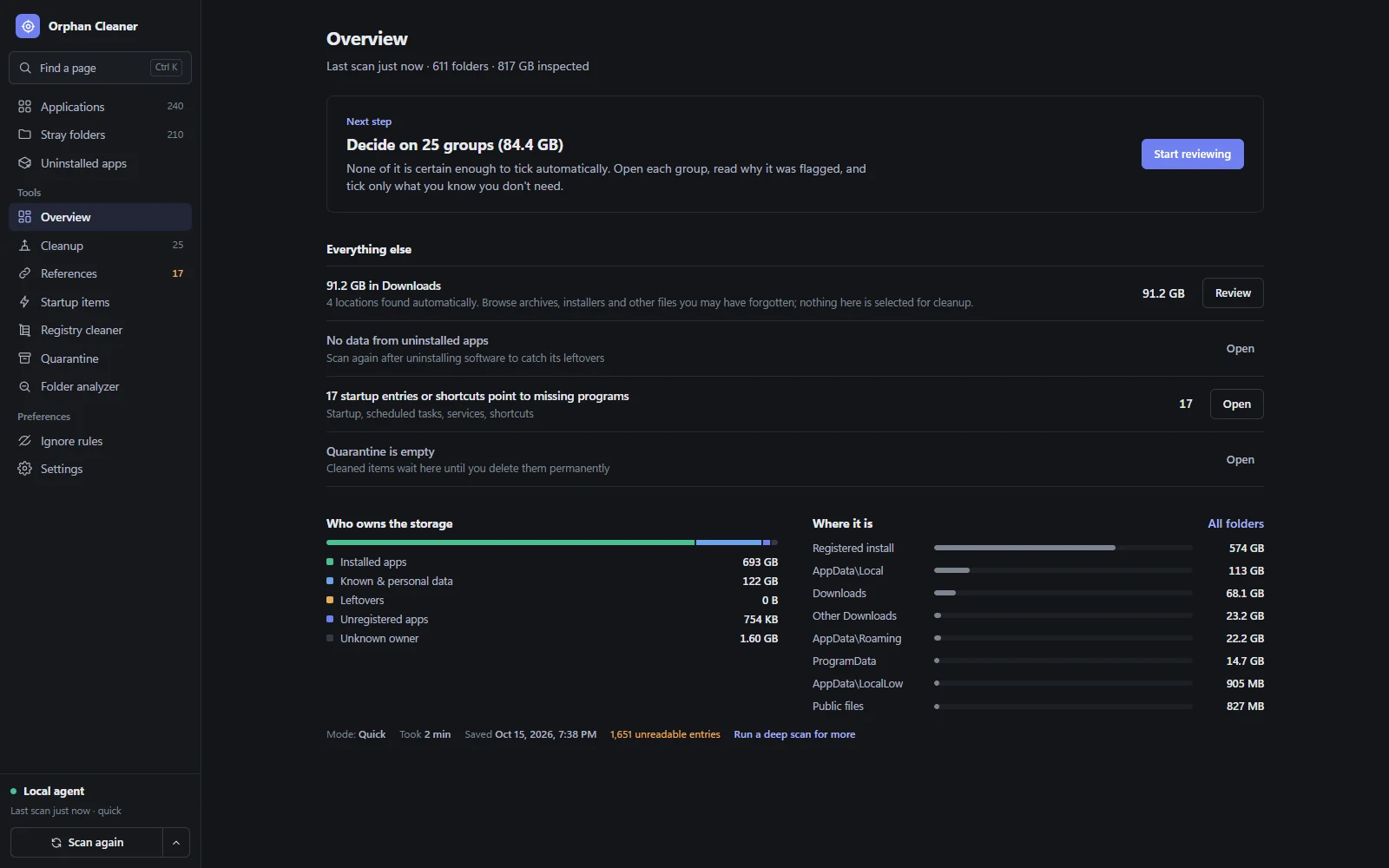Click the blue Known & personal data bar segment
Screen dimensions: 1389x868
coord(728,542)
